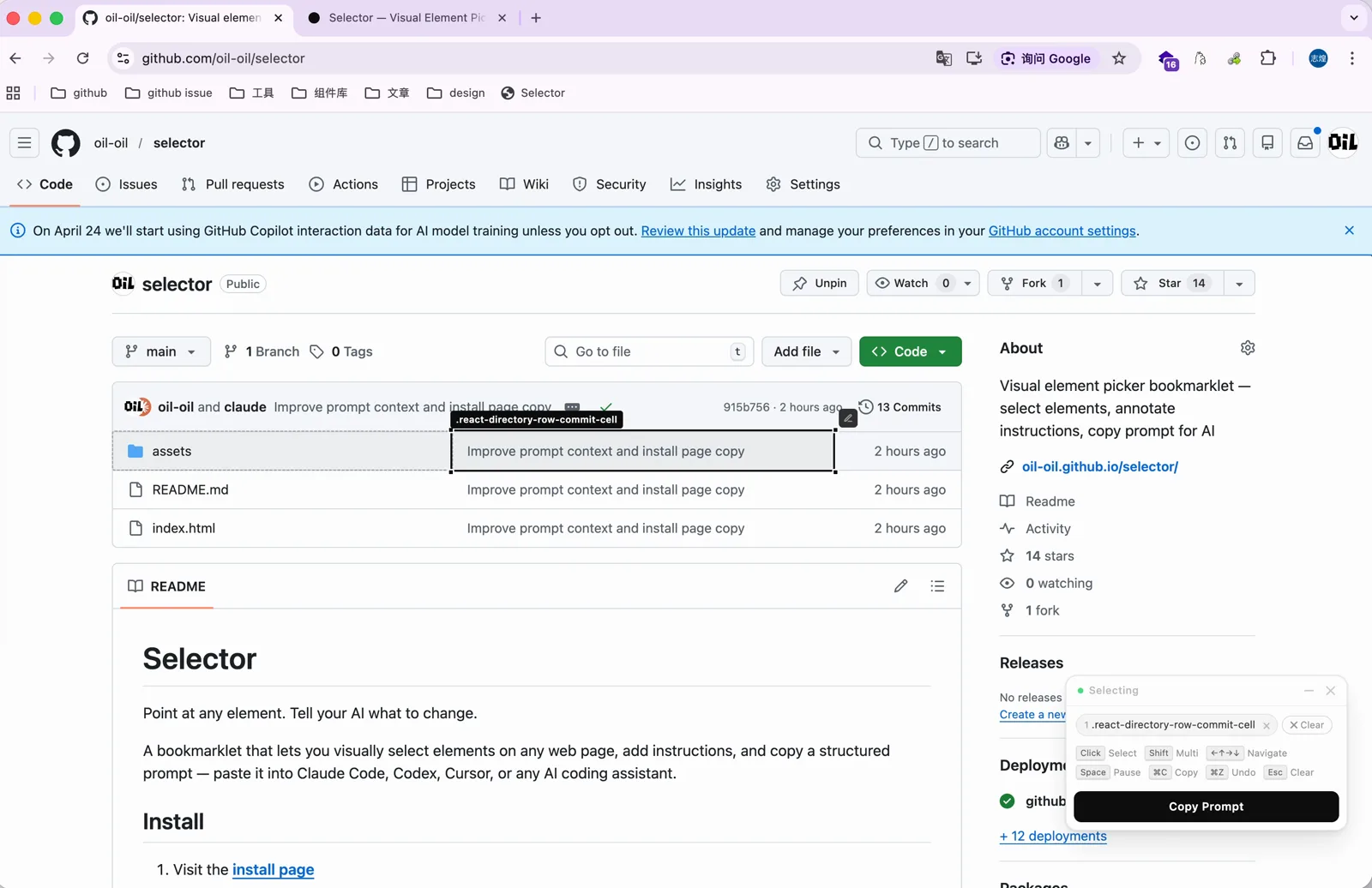This screenshot has width=1372, height=888.
Task: Open the apps grid in bookmarks bar
Action: [14, 93]
